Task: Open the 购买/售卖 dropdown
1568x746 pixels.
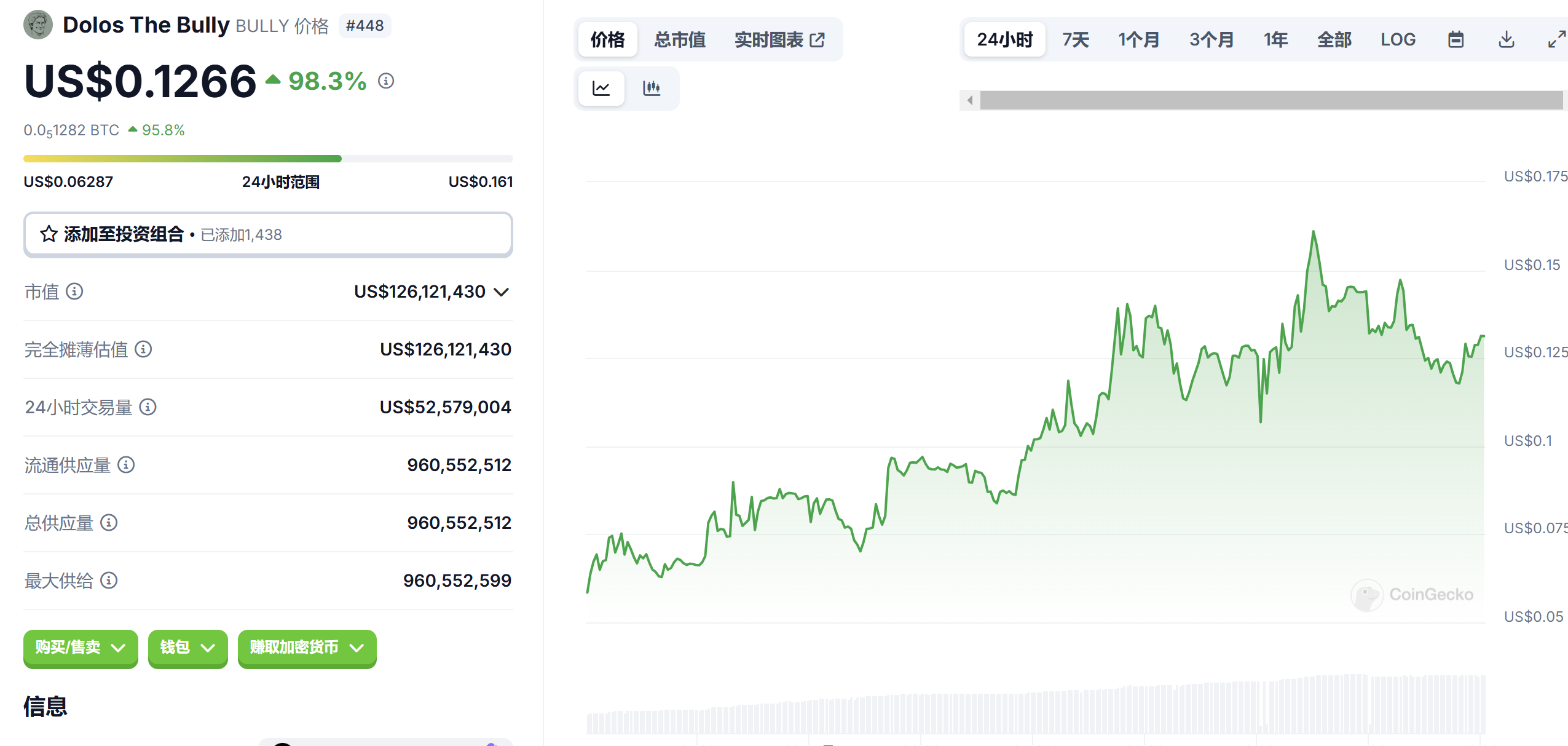Action: [x=81, y=648]
